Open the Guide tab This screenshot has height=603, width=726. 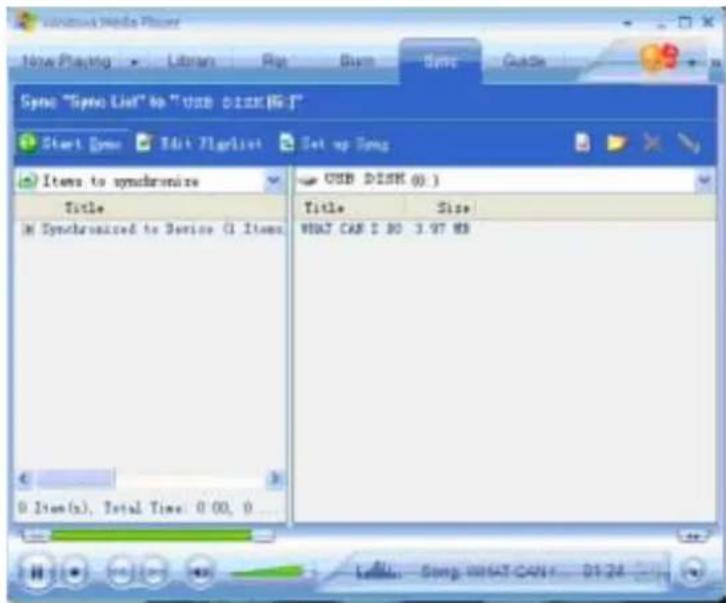524,61
